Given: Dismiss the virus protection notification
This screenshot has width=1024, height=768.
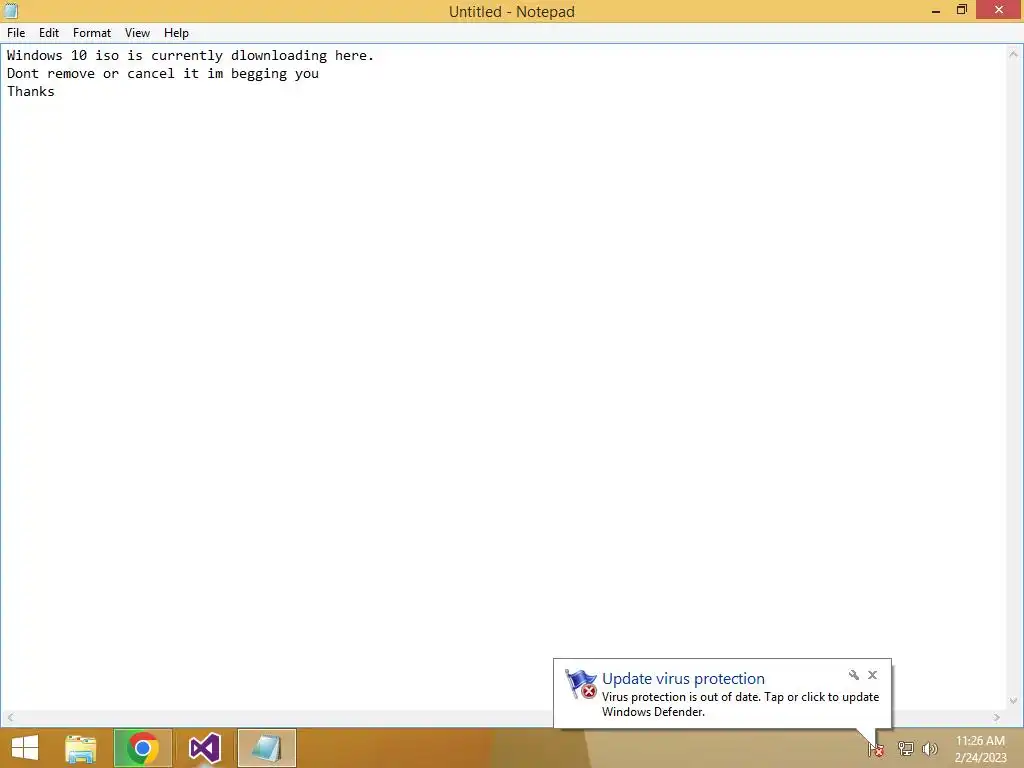Looking at the screenshot, I should (x=872, y=675).
